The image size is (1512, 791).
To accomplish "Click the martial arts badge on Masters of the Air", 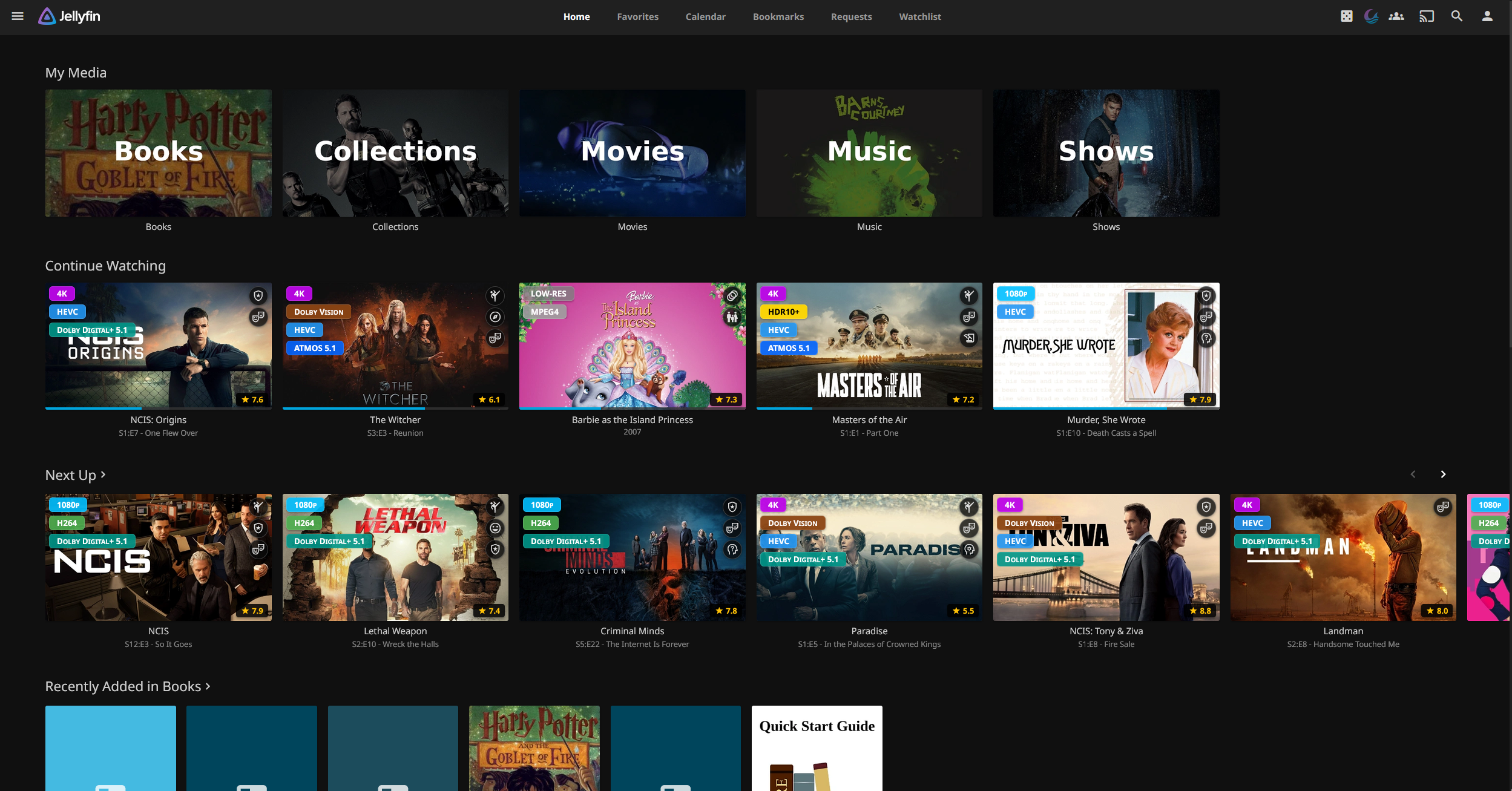I will pyautogui.click(x=969, y=295).
